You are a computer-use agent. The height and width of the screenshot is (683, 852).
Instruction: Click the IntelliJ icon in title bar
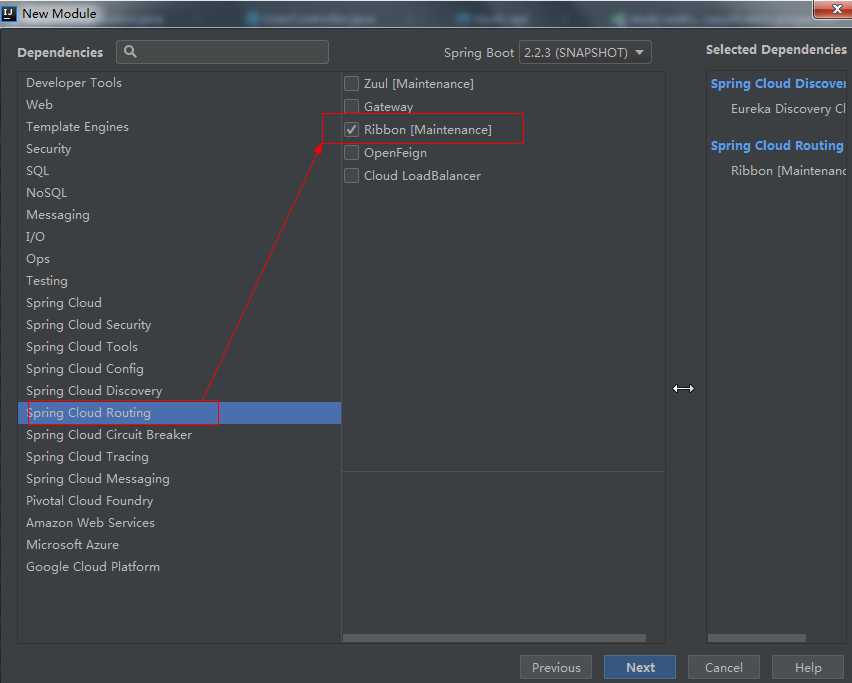[9, 13]
